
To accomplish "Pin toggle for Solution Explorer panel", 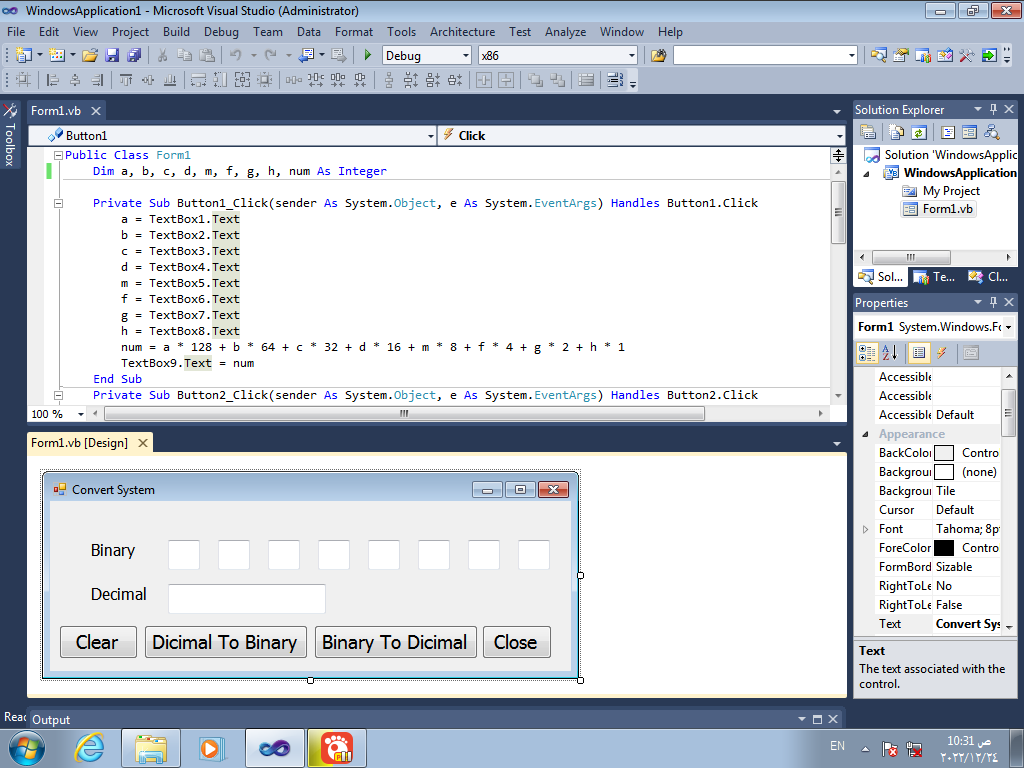I will click(x=993, y=109).
